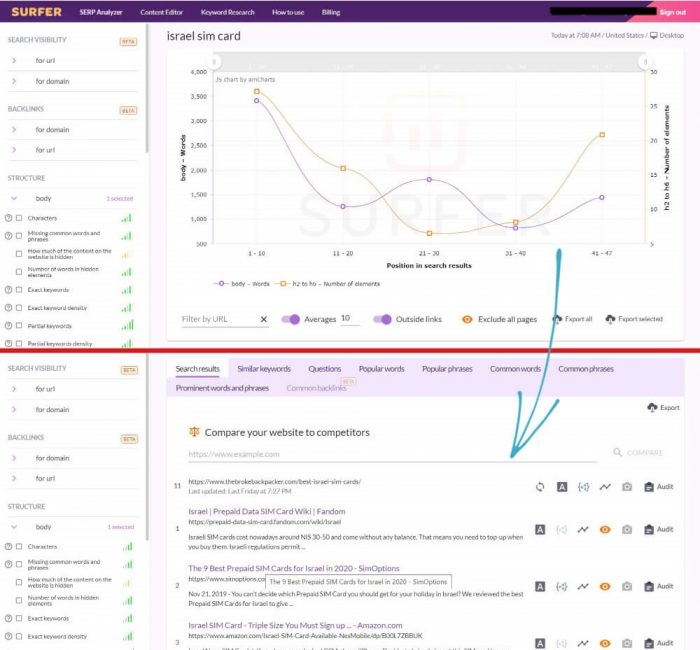Toggle the eye icon in the SimOptions result row
The width and height of the screenshot is (700, 650).
click(605, 586)
